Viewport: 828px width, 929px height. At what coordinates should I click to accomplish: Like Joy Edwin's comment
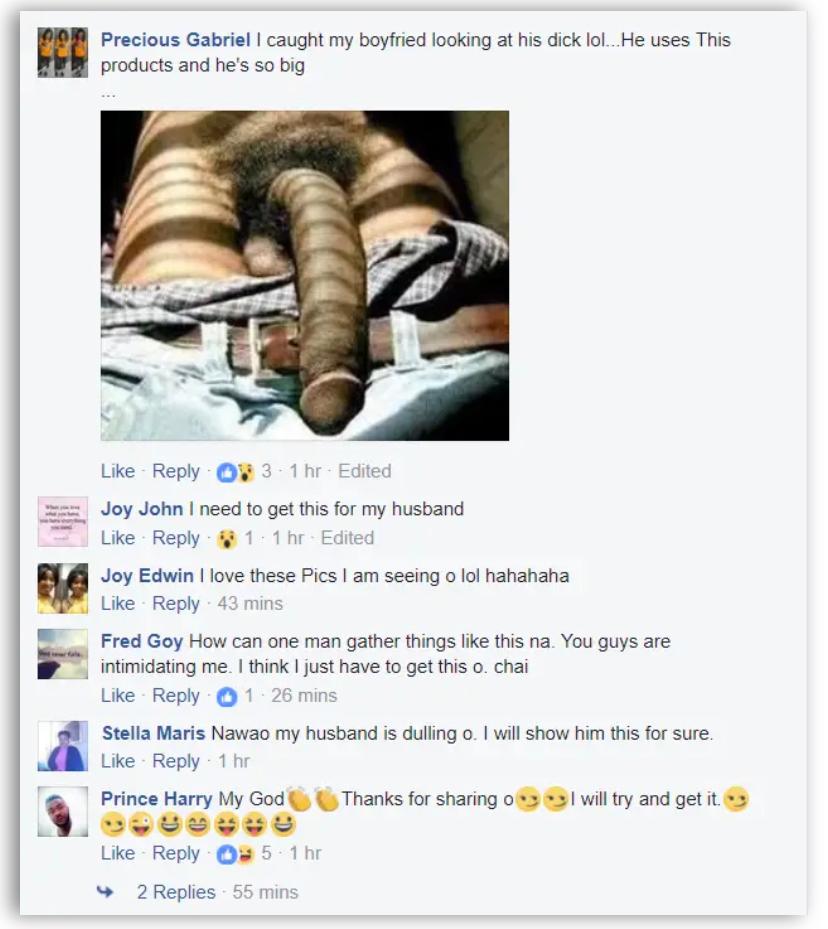click(117, 603)
